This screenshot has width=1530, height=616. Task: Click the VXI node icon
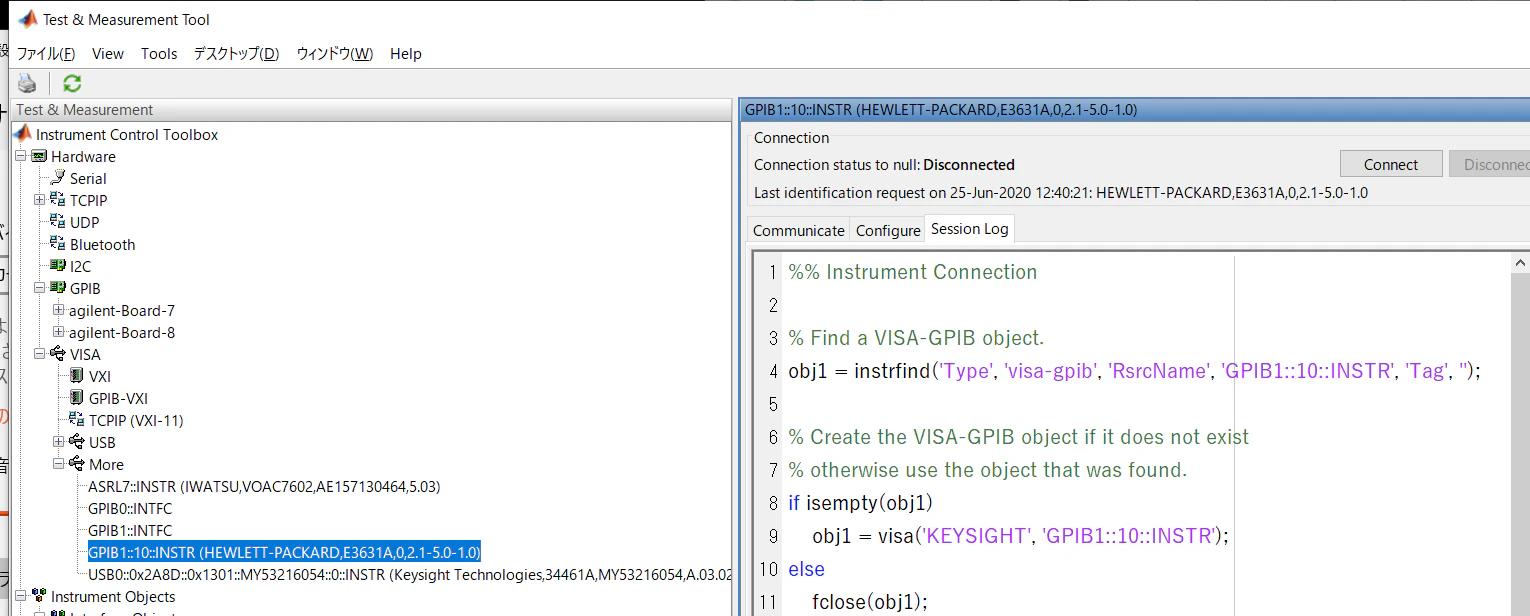[x=77, y=376]
